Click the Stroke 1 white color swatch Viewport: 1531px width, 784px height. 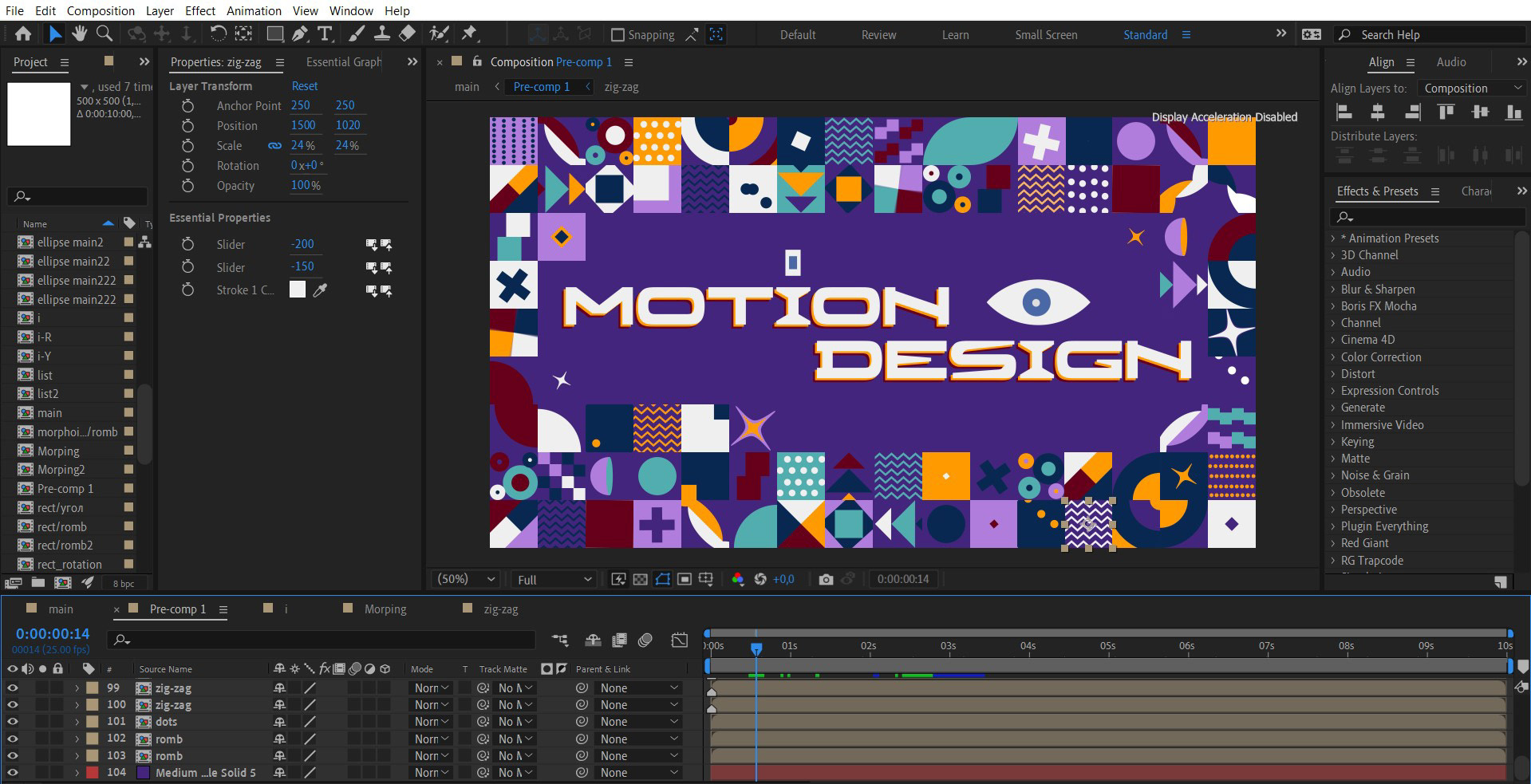pyautogui.click(x=298, y=290)
